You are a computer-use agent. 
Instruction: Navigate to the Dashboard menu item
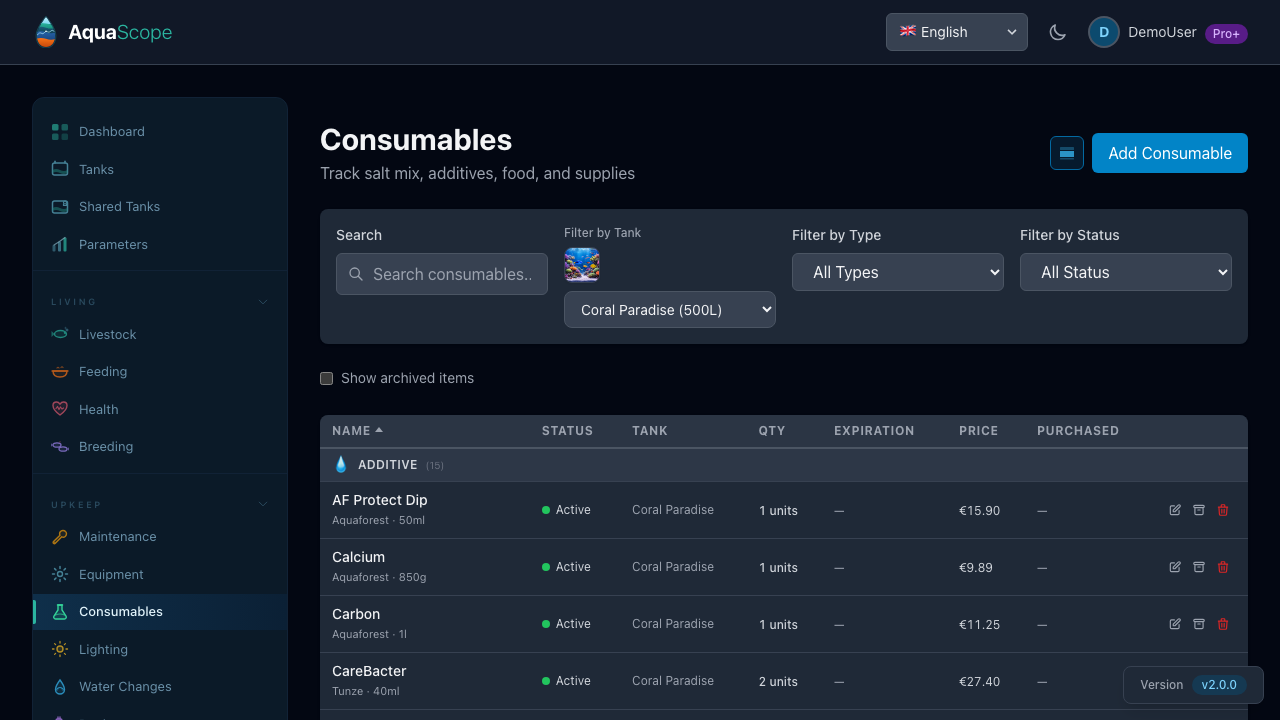(x=111, y=131)
